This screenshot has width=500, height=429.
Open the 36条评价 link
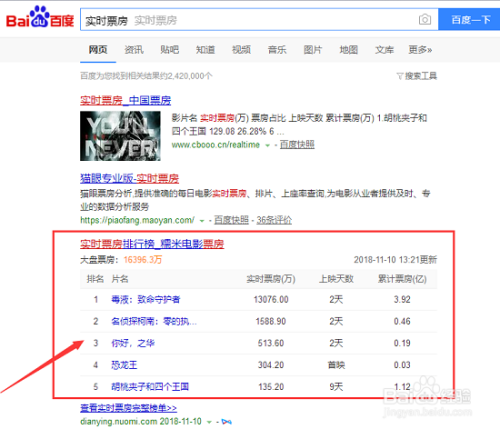point(274,220)
